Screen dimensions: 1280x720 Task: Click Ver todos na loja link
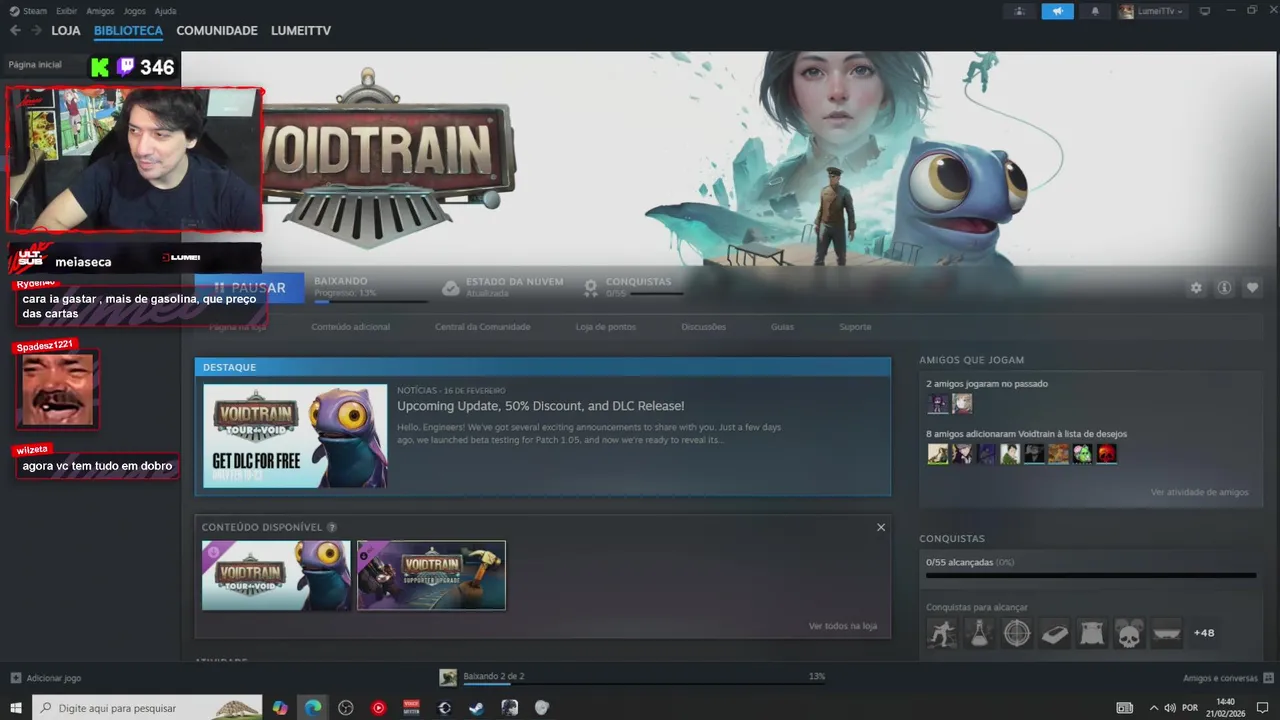click(x=842, y=626)
